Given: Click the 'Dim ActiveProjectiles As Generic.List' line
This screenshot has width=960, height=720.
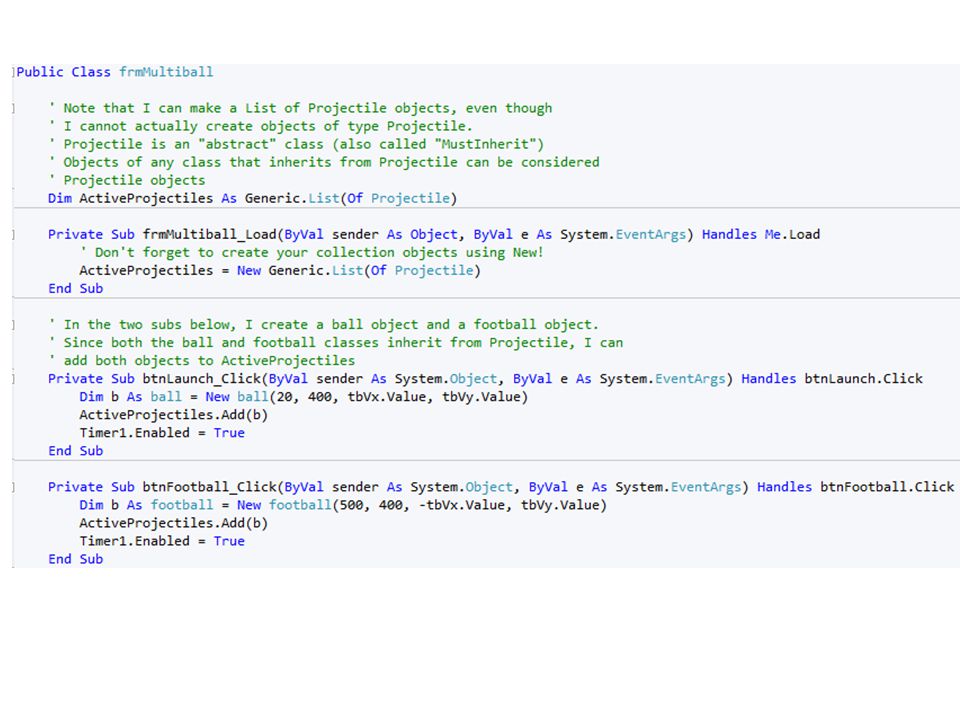Looking at the screenshot, I should (x=253, y=198).
